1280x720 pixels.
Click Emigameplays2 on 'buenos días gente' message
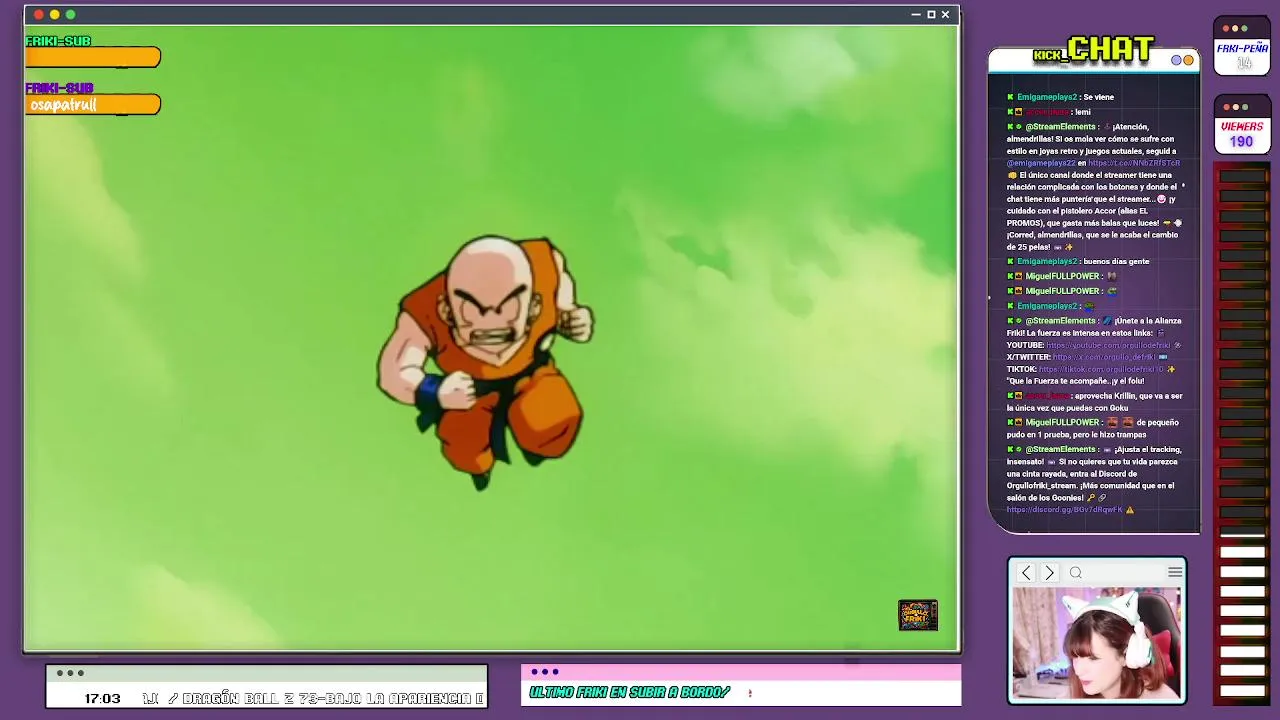click(1047, 261)
